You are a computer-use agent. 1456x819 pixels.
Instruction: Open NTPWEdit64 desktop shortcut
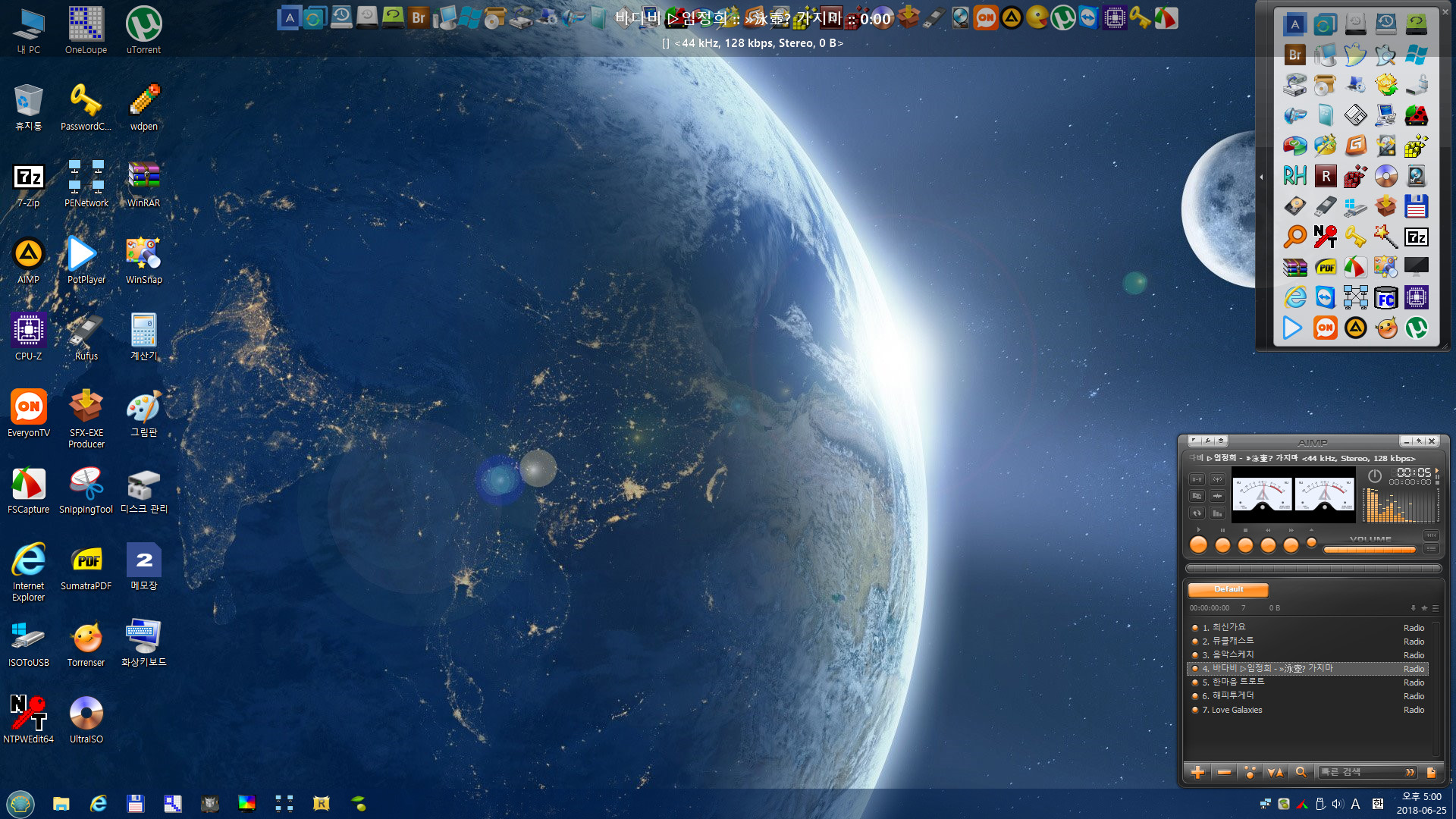pos(28,720)
